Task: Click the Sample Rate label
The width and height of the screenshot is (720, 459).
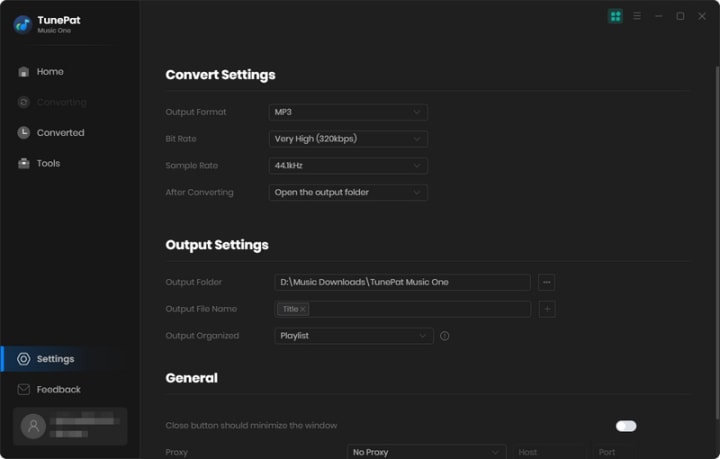Action: pos(191,166)
